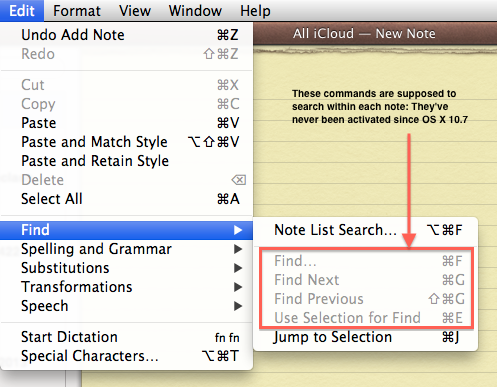The image size is (497, 387).
Task: Click the Find submenu arrow
Action: pos(238,230)
